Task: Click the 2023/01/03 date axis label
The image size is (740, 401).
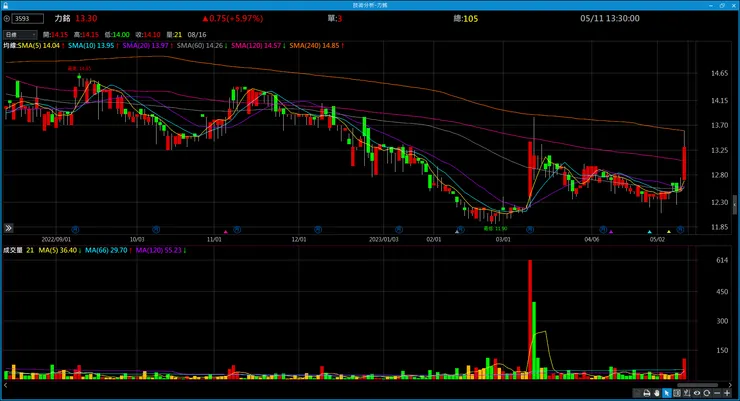Action: pos(384,239)
